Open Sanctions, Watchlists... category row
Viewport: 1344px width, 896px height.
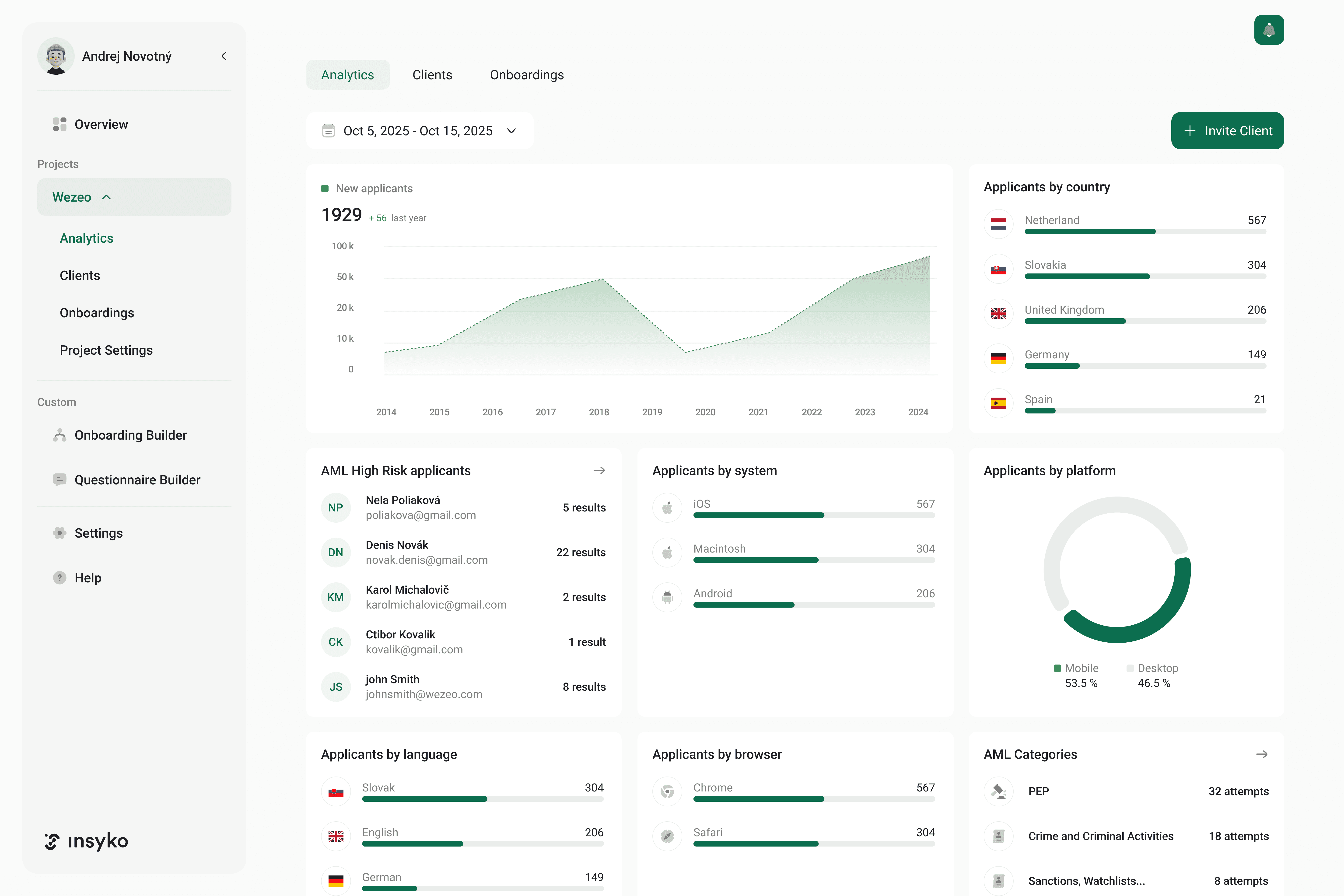point(1126,881)
